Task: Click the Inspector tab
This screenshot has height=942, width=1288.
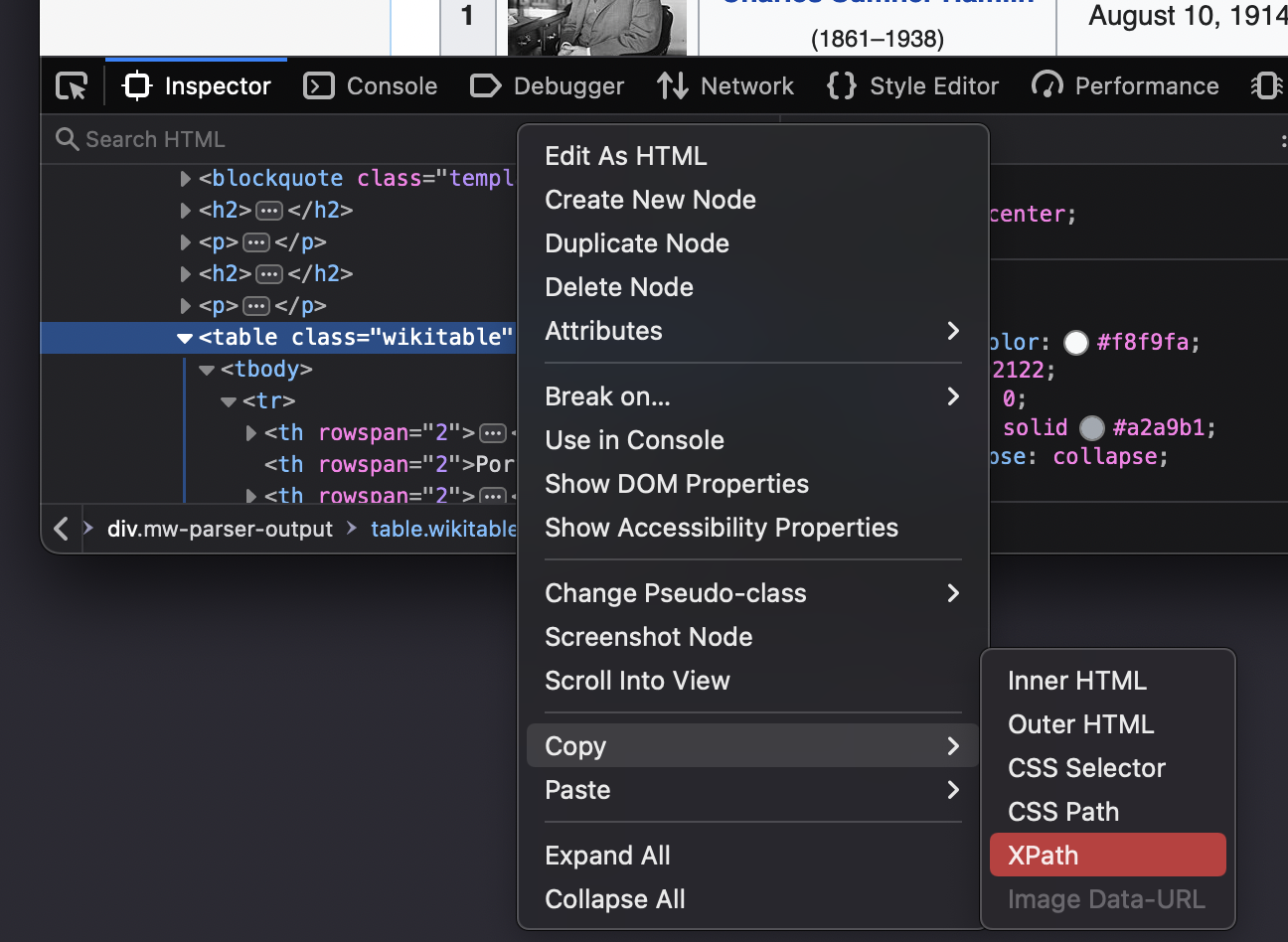Action: point(197,86)
